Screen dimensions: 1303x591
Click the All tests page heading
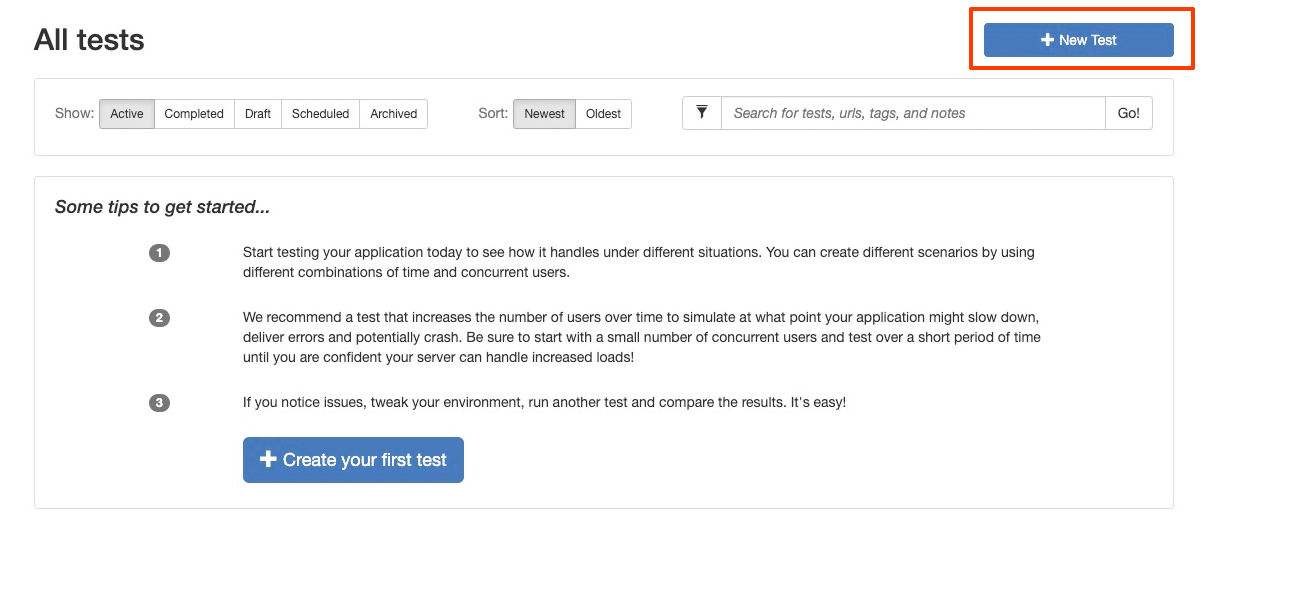(x=89, y=40)
